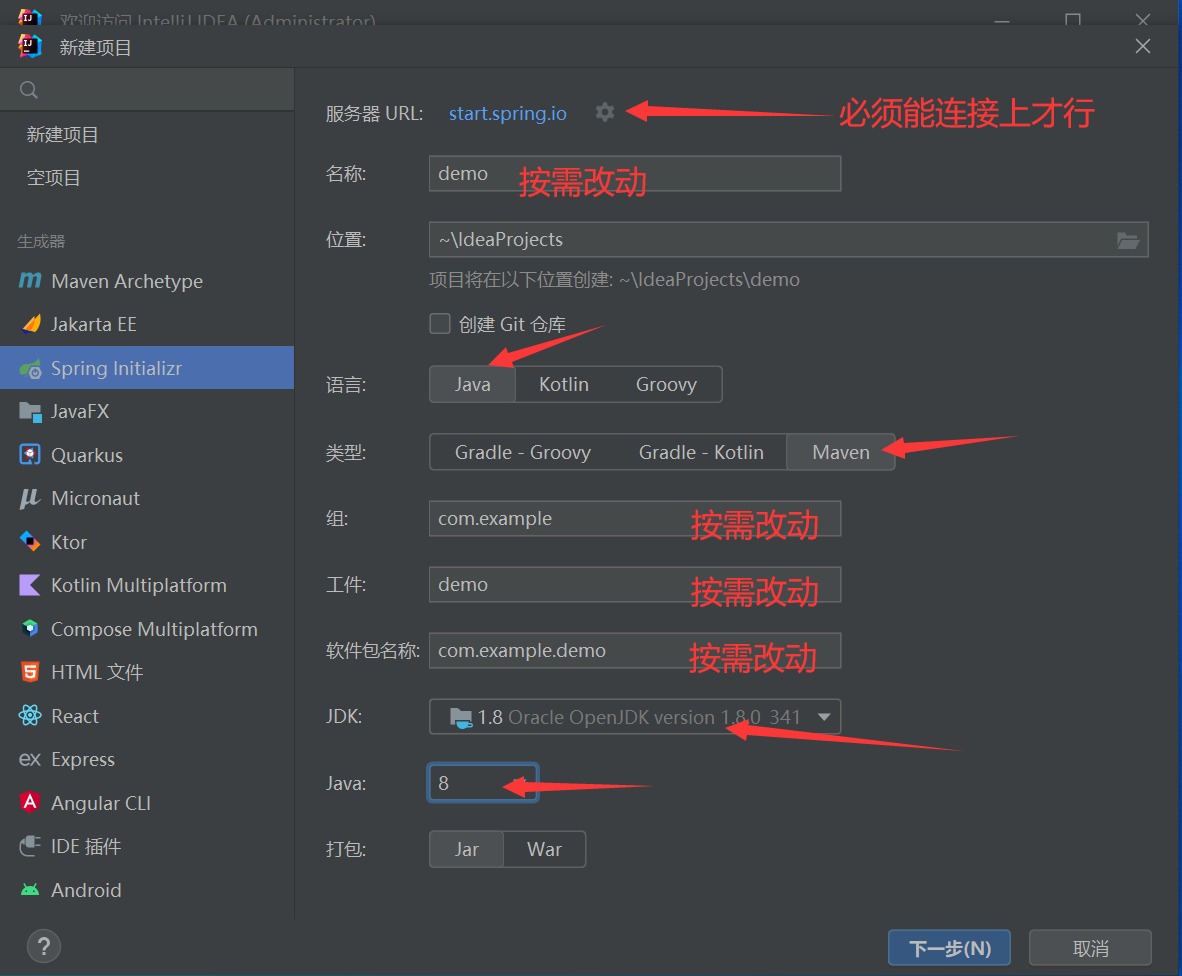Open the start.spring.io link
The image size is (1182, 976).
pos(507,113)
